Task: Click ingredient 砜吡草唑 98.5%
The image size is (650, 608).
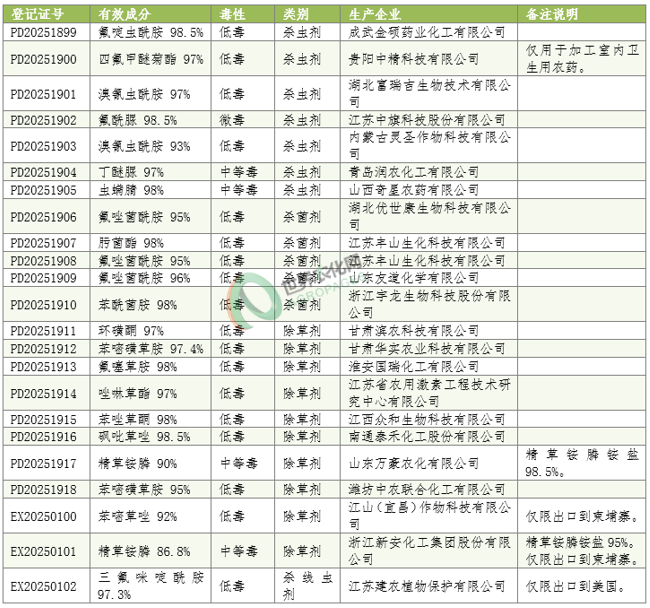Action: 144,436
